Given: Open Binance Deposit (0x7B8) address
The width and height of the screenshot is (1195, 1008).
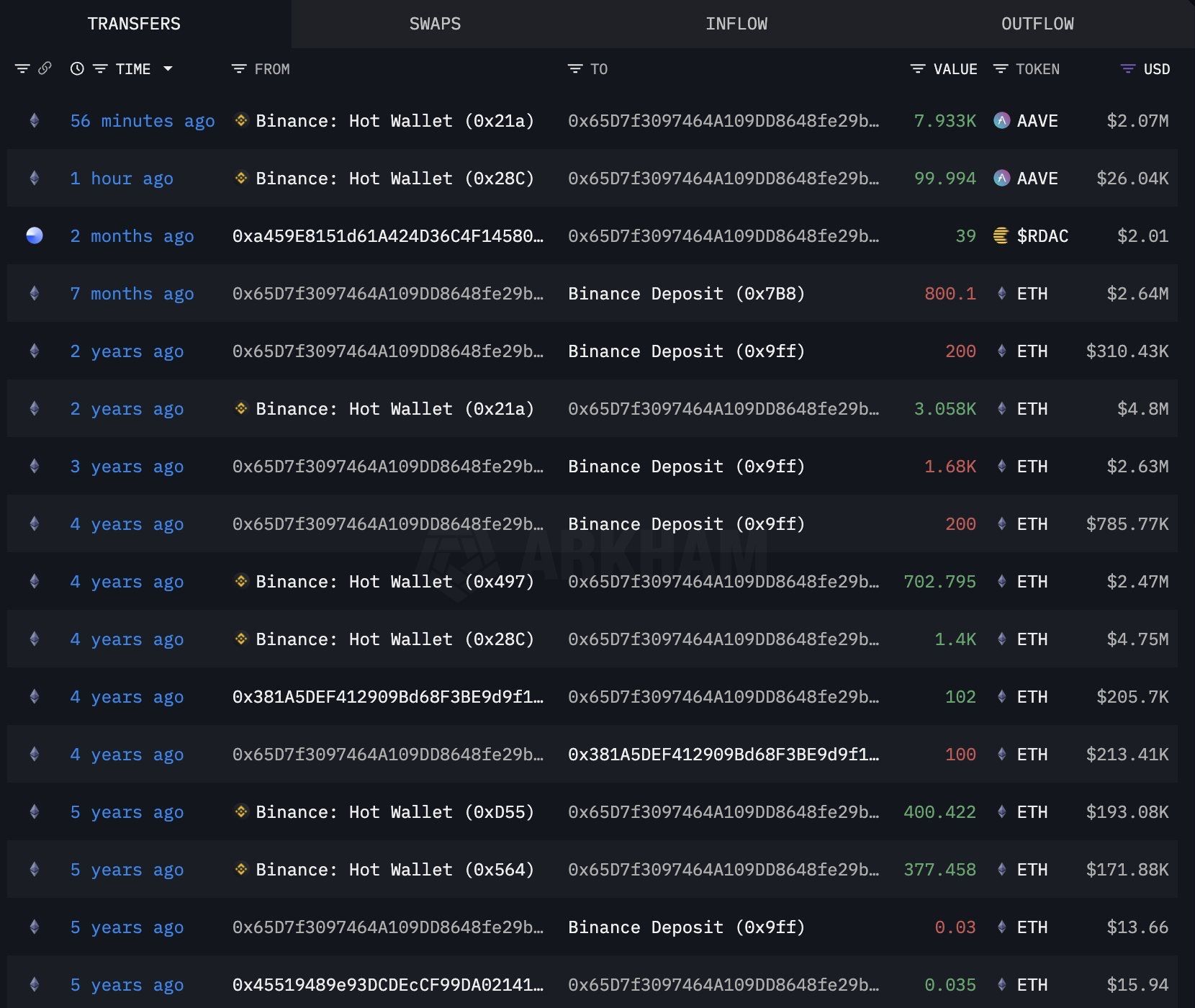Looking at the screenshot, I should click(687, 294).
